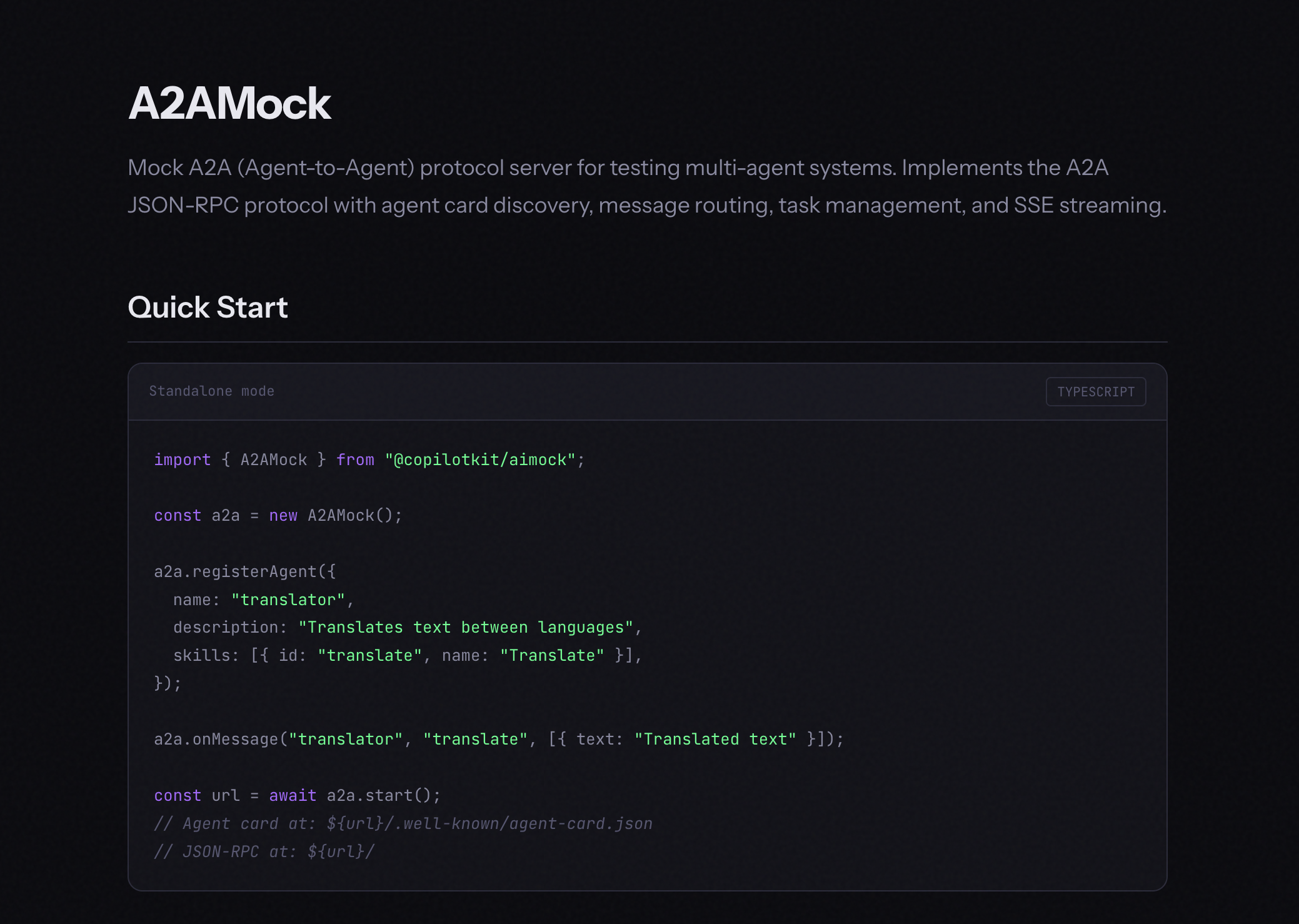Click the JSON-RPC at comment line
1299x924 pixels.
pyautogui.click(x=264, y=852)
